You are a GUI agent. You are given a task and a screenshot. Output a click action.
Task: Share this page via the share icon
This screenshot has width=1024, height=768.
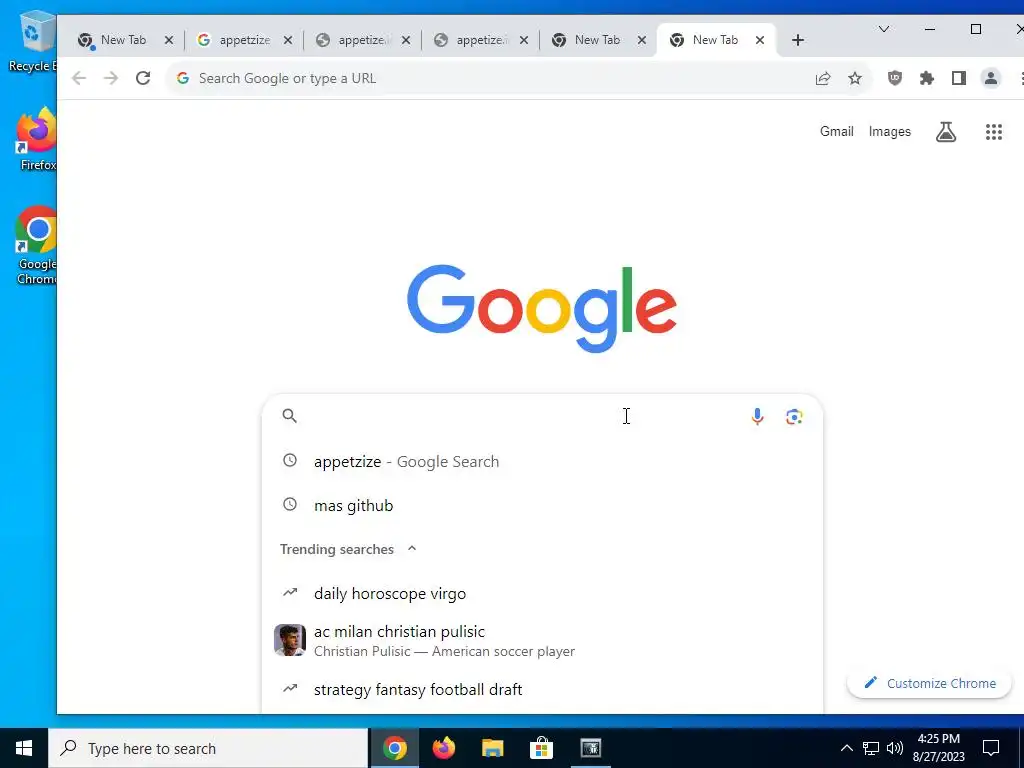click(823, 78)
